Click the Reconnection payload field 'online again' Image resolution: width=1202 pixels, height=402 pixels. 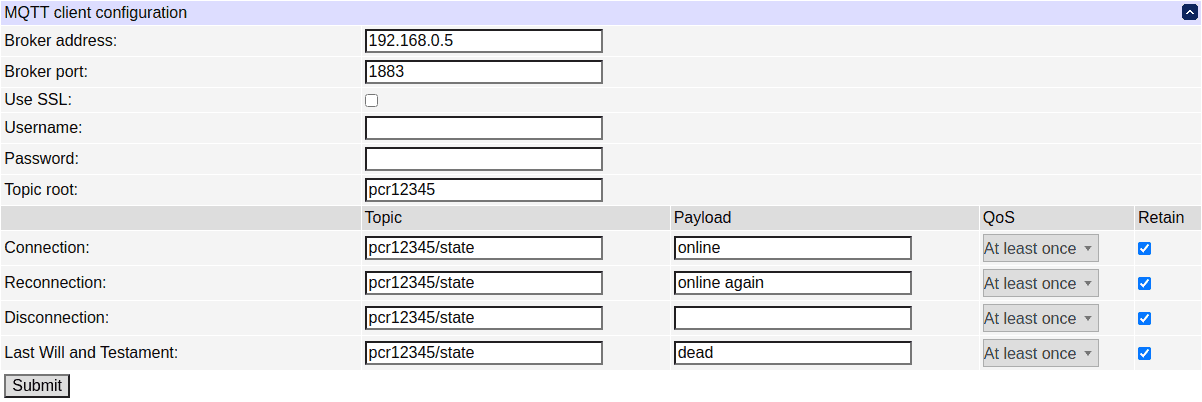[x=792, y=283]
